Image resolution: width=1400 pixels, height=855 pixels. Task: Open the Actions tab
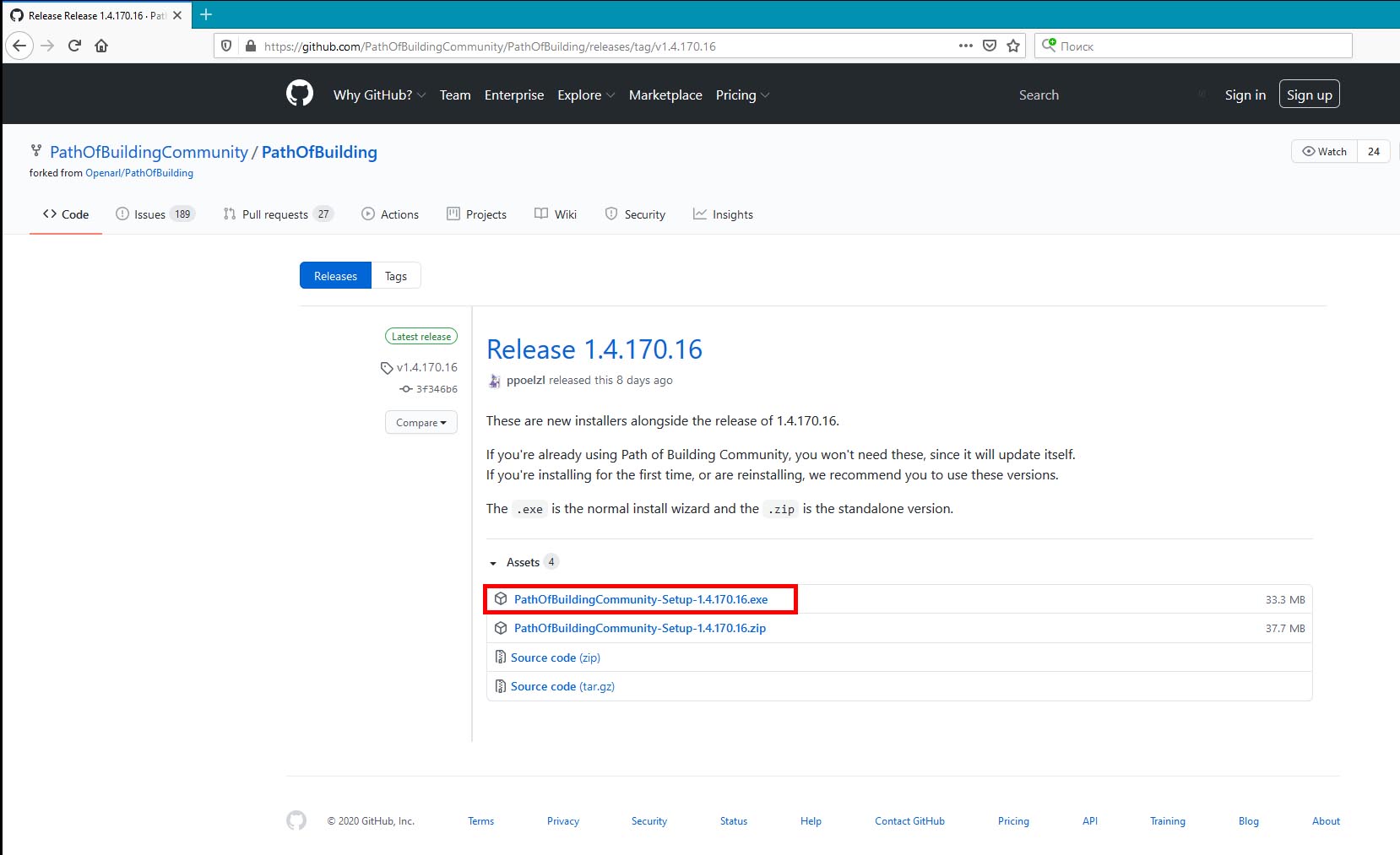click(390, 214)
